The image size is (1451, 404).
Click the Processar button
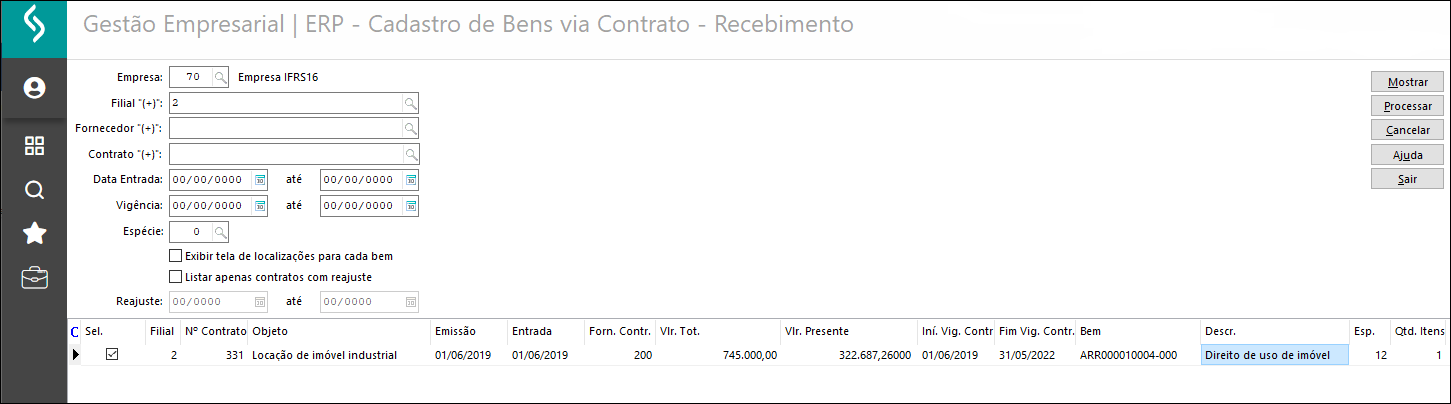coord(1407,106)
